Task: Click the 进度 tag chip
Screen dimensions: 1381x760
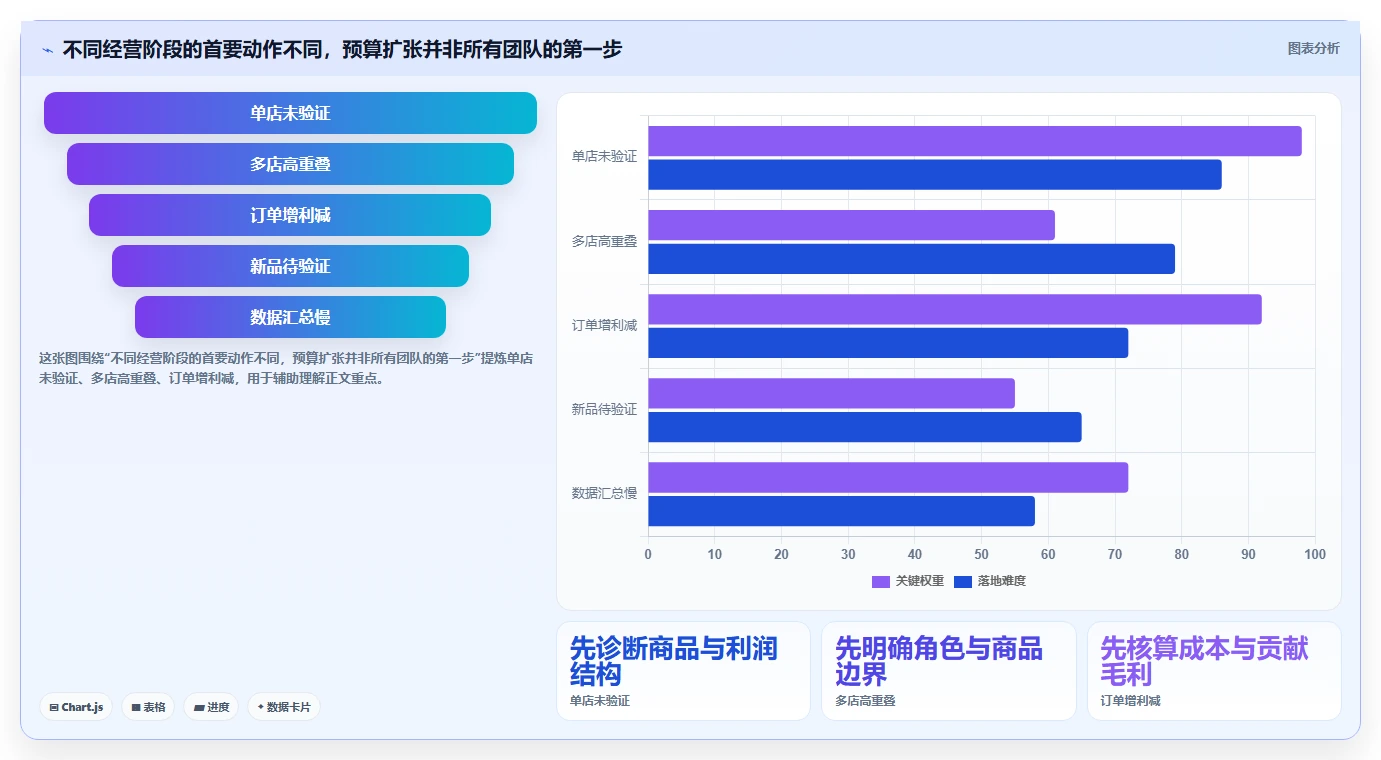Action: [211, 707]
